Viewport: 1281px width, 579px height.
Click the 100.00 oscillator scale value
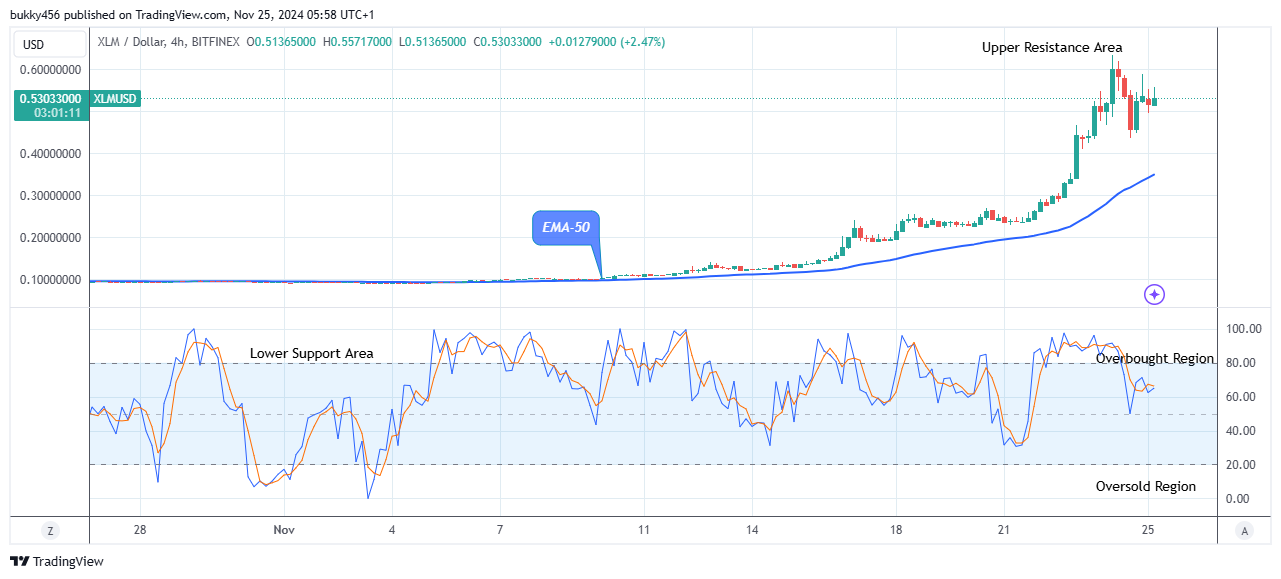click(x=1243, y=329)
